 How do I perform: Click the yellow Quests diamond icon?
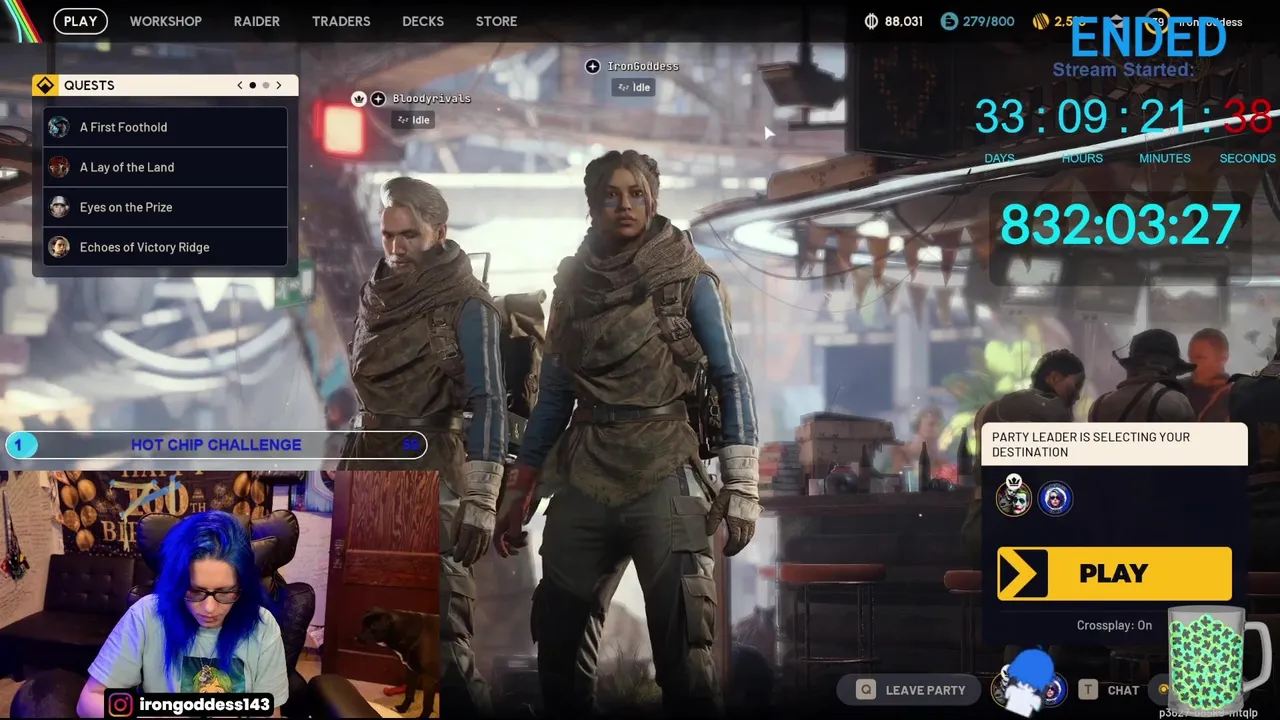[45, 85]
